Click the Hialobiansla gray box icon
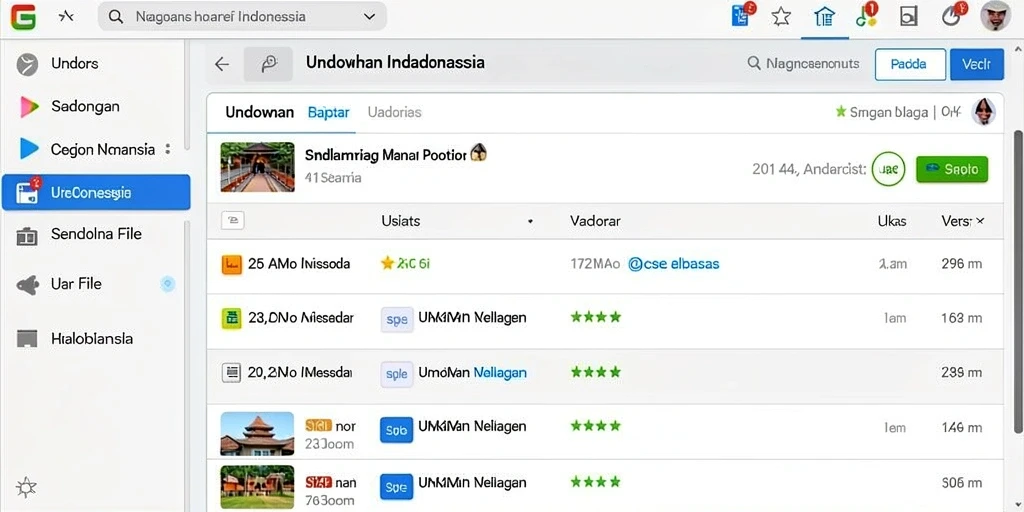1024x512 pixels. coord(26,339)
